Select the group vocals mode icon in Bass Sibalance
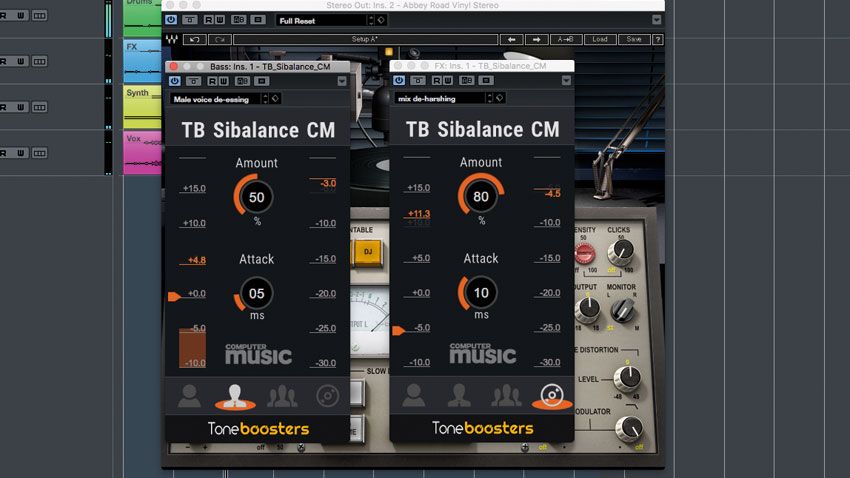The image size is (850, 478). 282,396
